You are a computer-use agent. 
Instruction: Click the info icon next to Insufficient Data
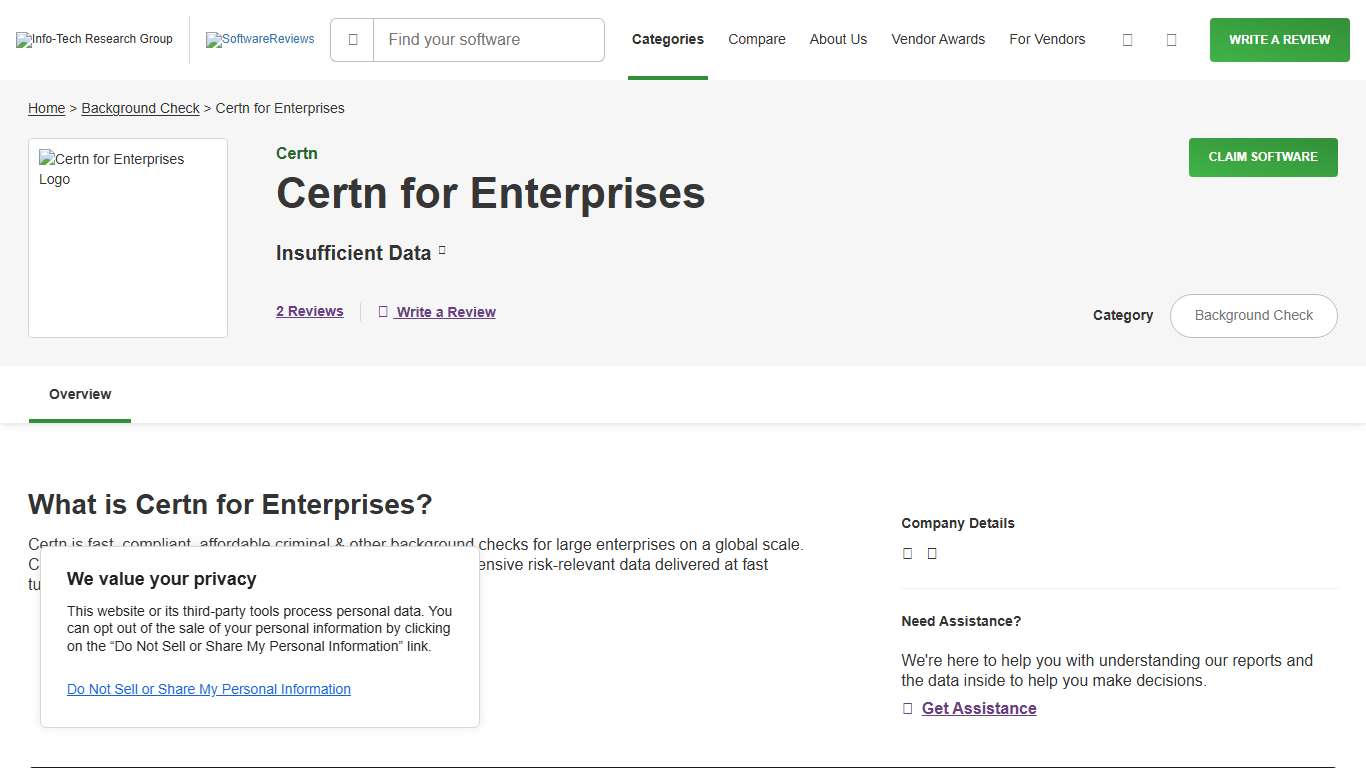tap(442, 250)
